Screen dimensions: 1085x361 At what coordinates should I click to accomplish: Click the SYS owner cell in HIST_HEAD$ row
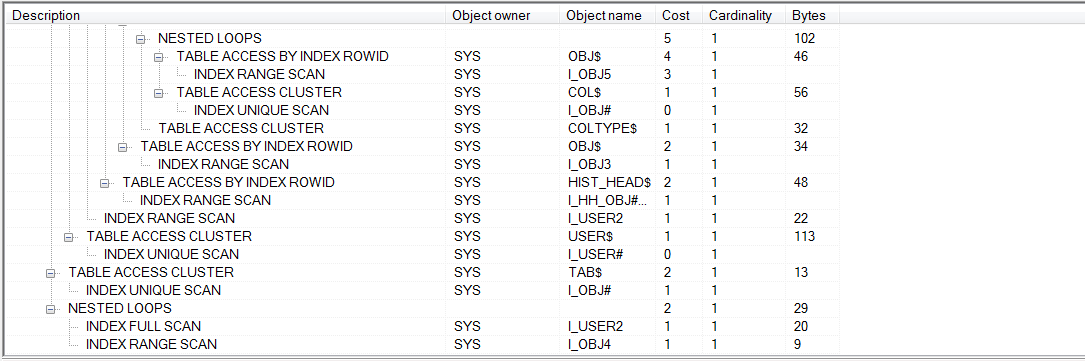pos(467,183)
